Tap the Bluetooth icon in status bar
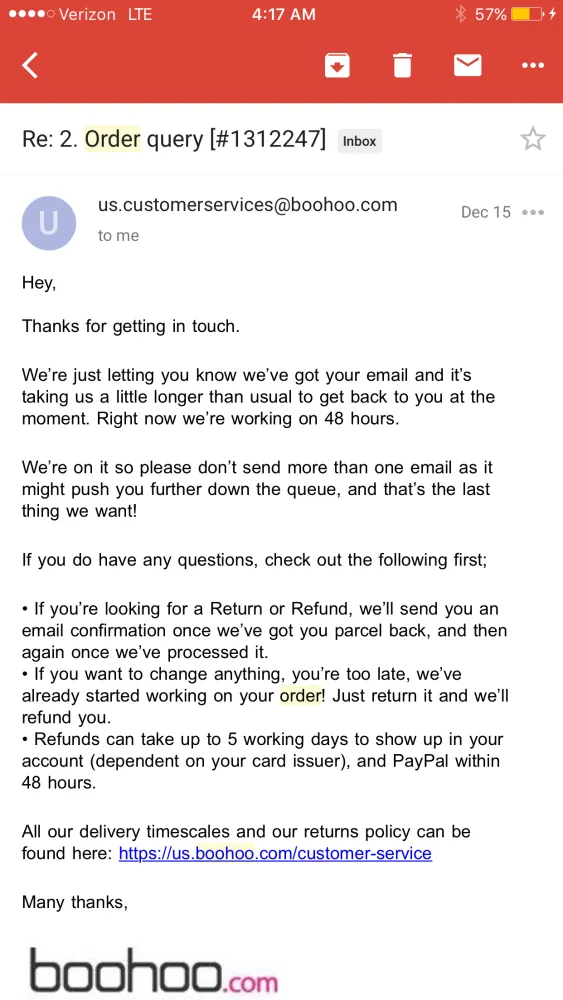The height and width of the screenshot is (1000, 563). coord(460,14)
